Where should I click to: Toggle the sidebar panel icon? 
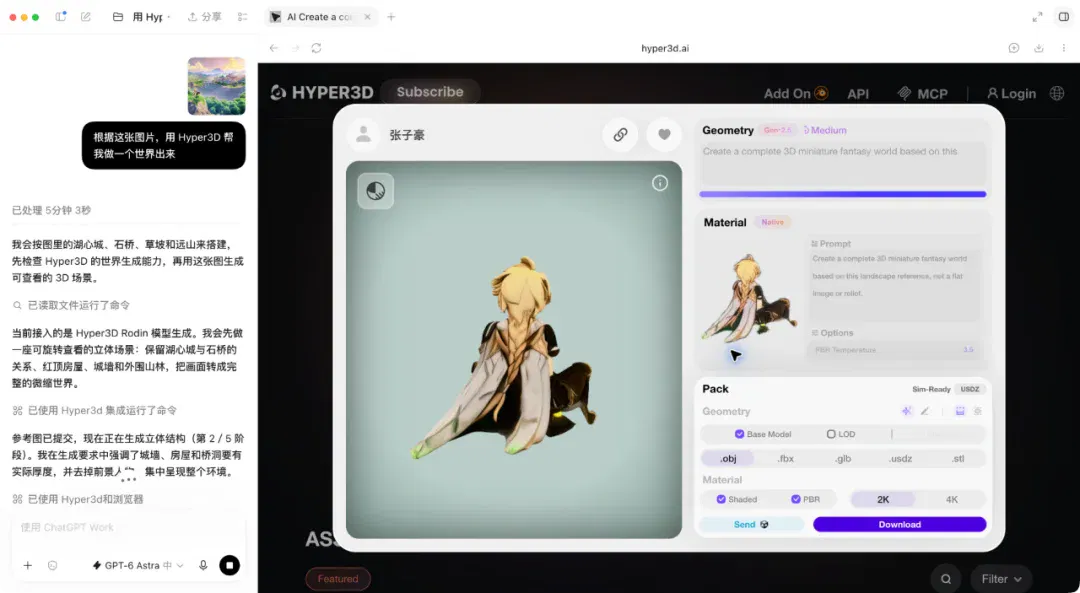tap(61, 17)
